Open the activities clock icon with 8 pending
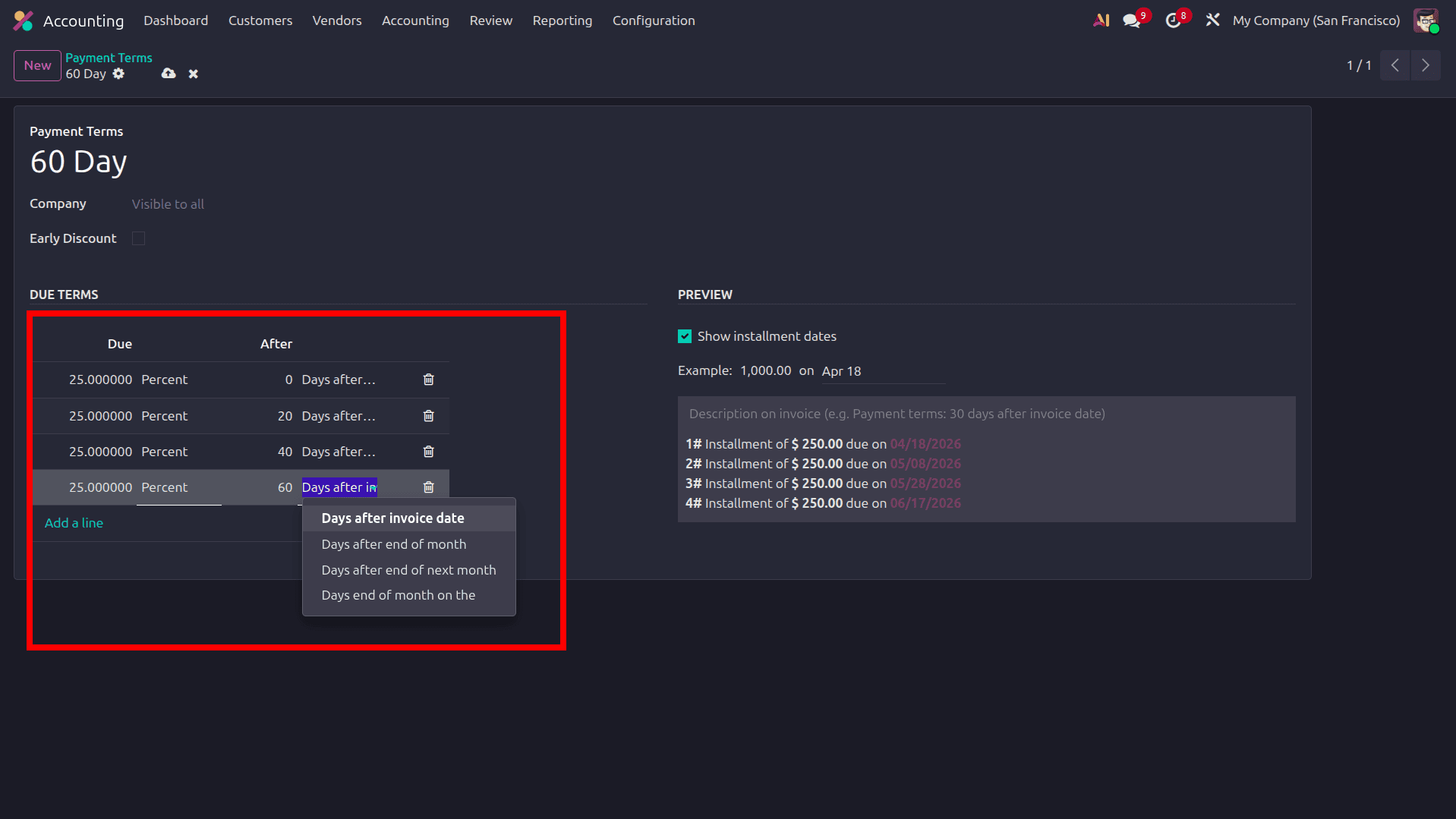The height and width of the screenshot is (819, 1456). pyautogui.click(x=1173, y=20)
